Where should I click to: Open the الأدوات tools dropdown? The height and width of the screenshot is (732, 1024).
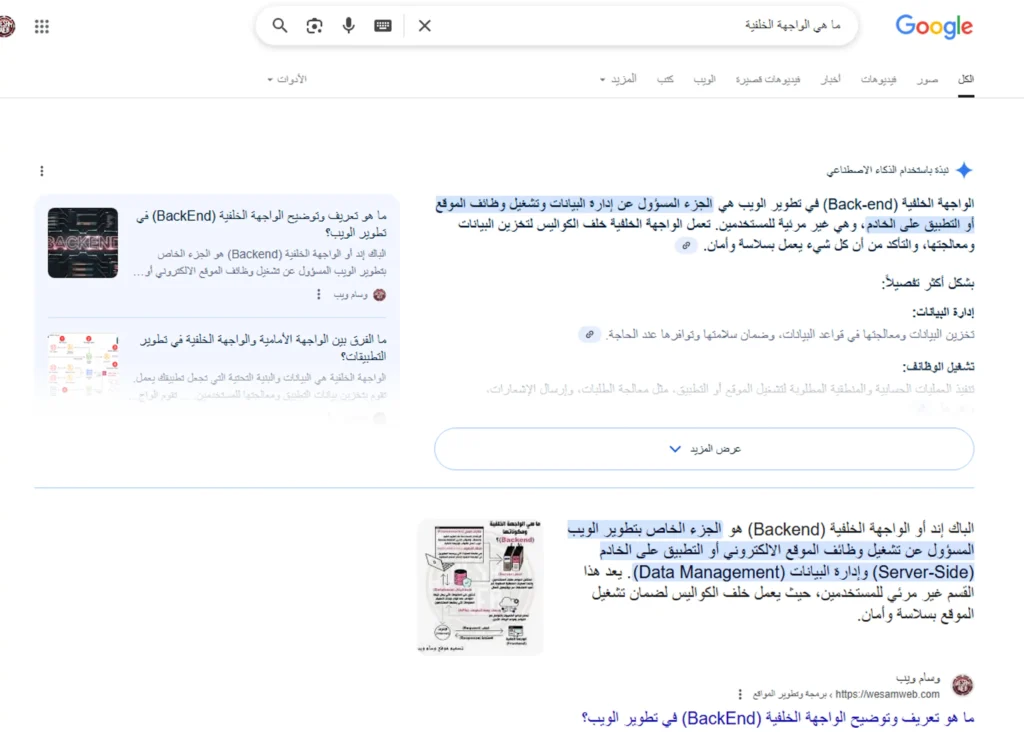point(287,80)
